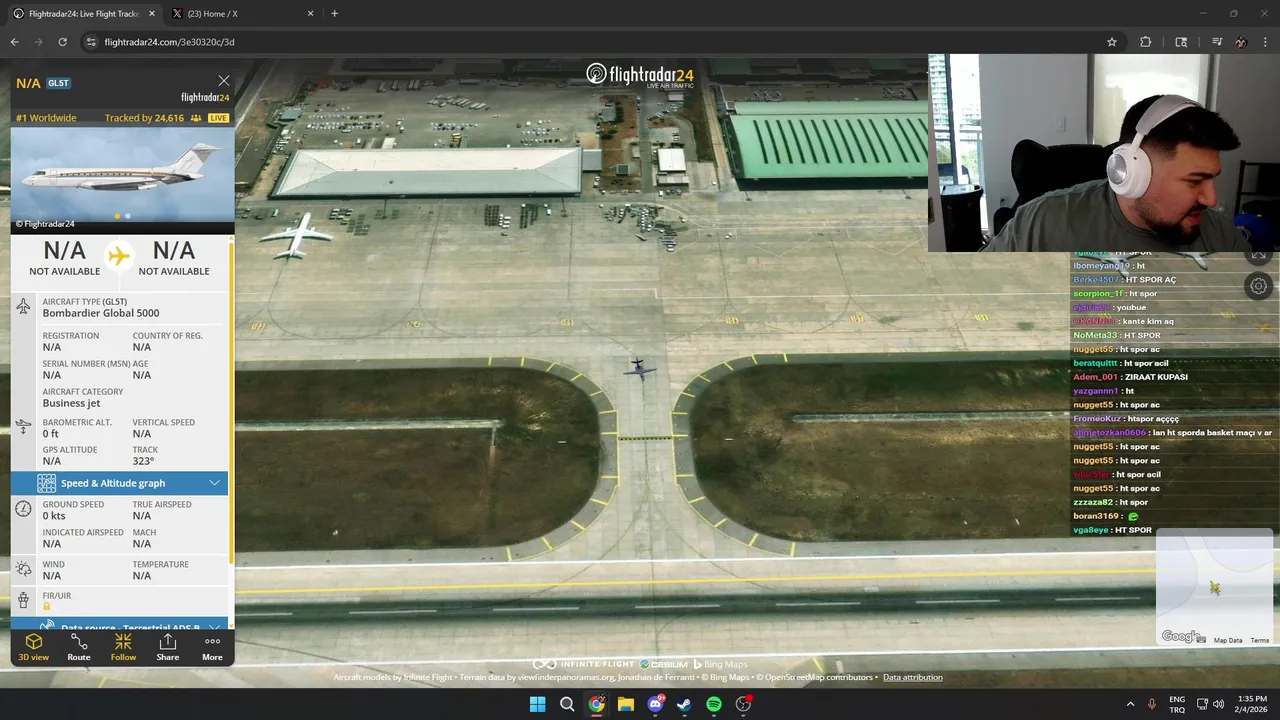Screen dimensions: 1280x720
Task: Toggle Follow aircraft mode
Action: coord(123,647)
